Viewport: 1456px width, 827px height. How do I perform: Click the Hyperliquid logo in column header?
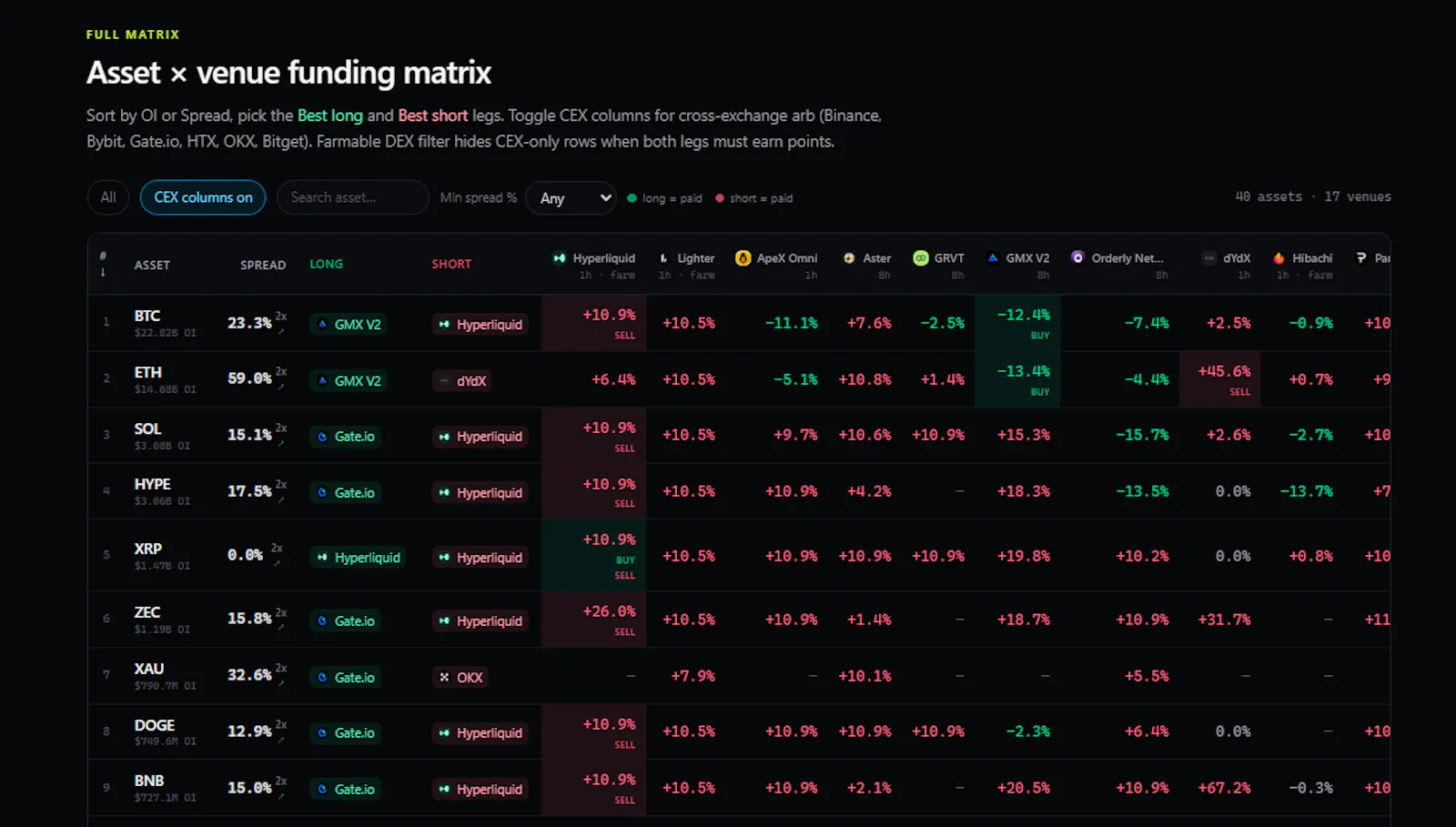[x=559, y=258]
